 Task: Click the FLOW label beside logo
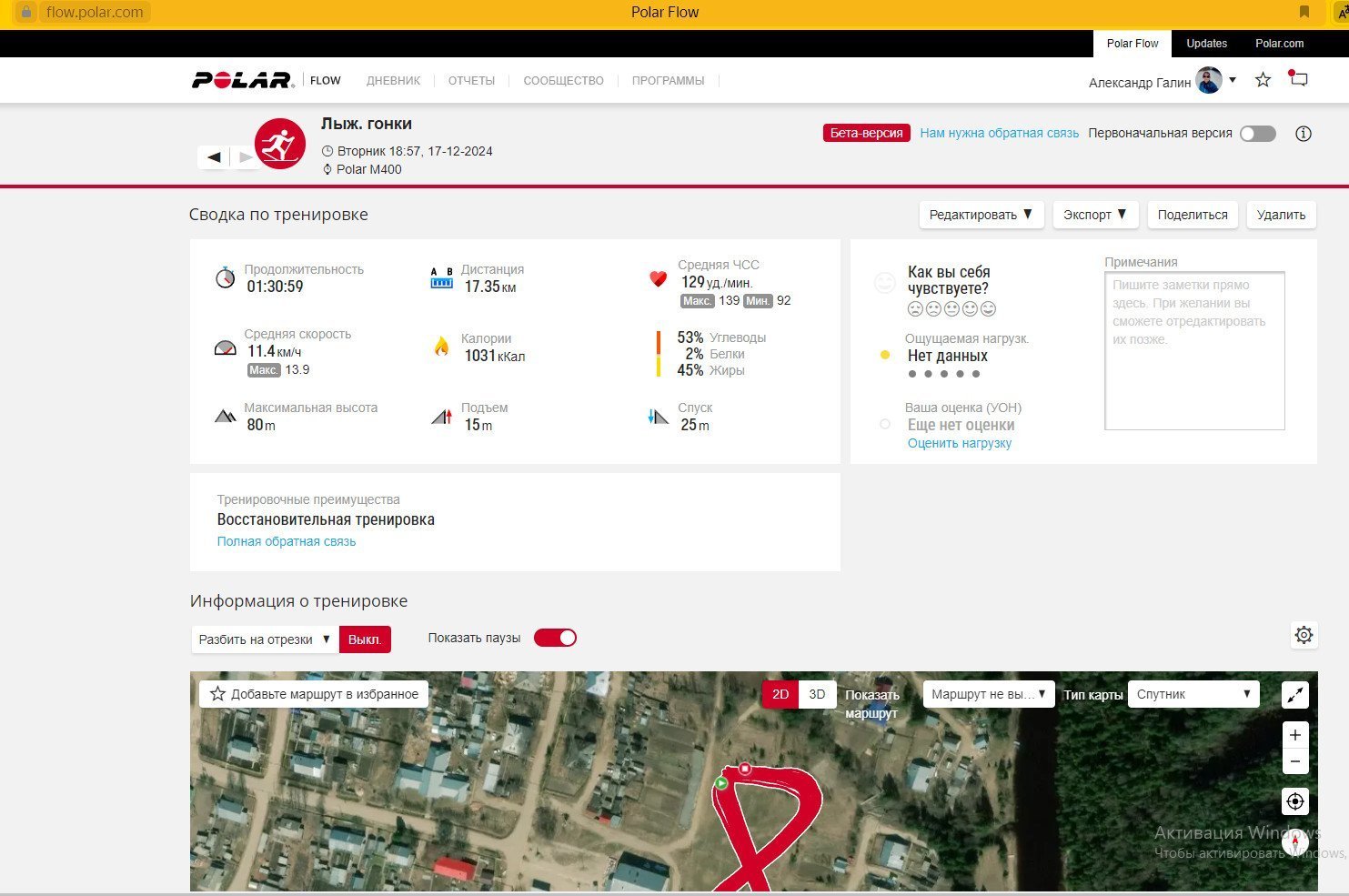click(x=325, y=81)
